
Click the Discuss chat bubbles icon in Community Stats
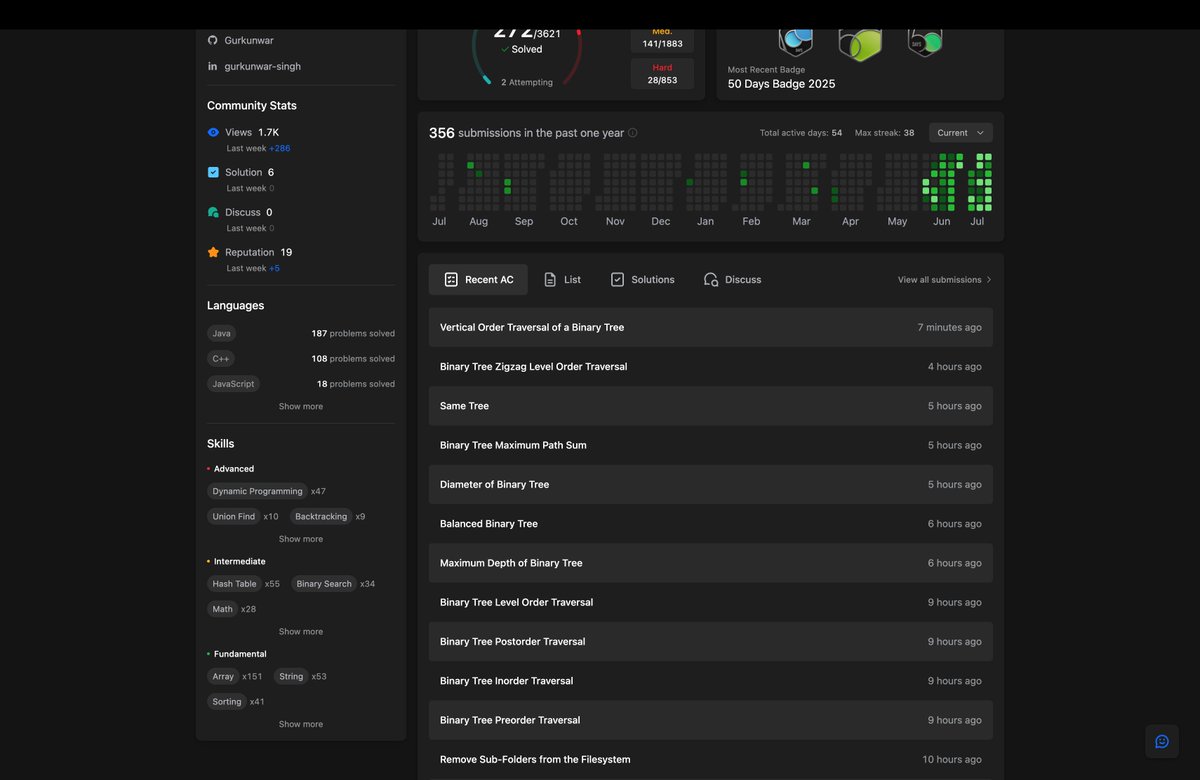tap(213, 212)
